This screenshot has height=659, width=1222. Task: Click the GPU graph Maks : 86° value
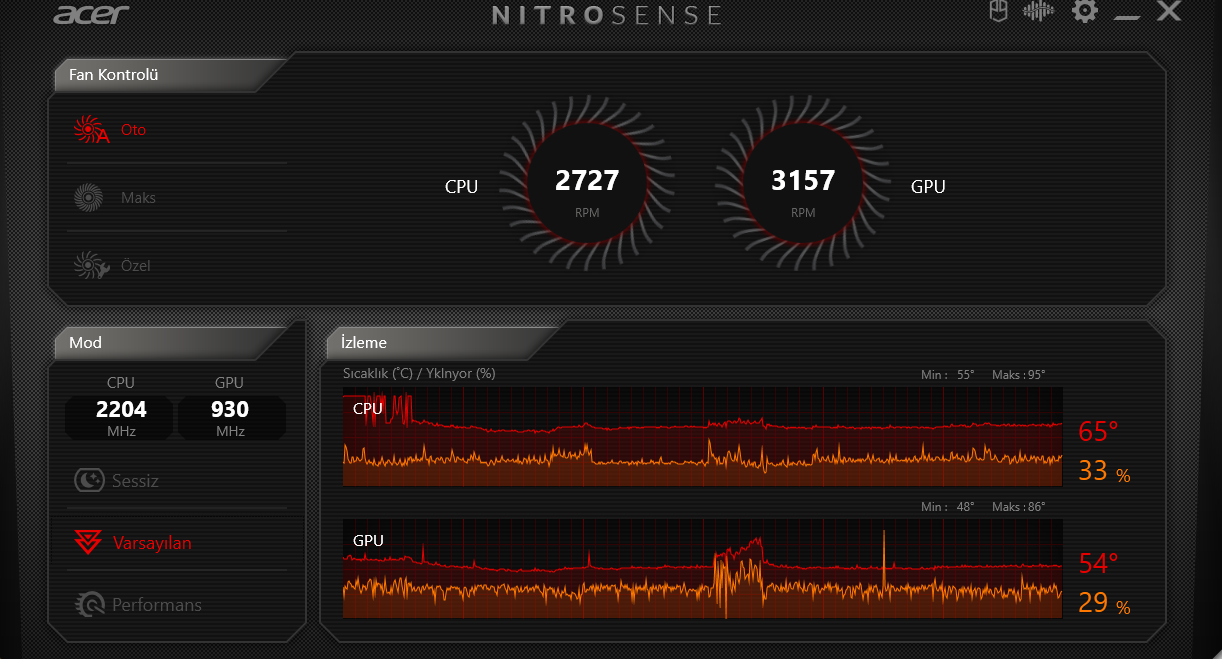[x=1018, y=507]
